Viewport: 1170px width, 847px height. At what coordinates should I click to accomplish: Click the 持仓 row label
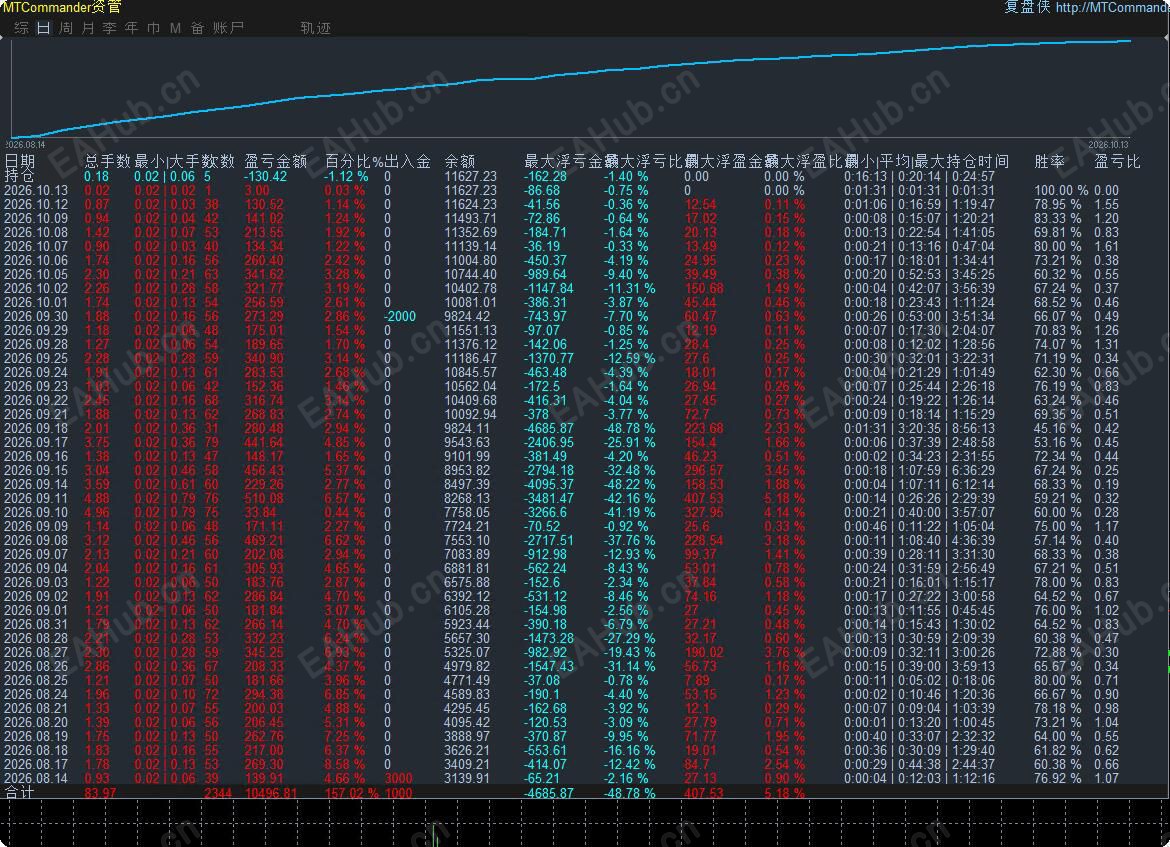(19, 176)
